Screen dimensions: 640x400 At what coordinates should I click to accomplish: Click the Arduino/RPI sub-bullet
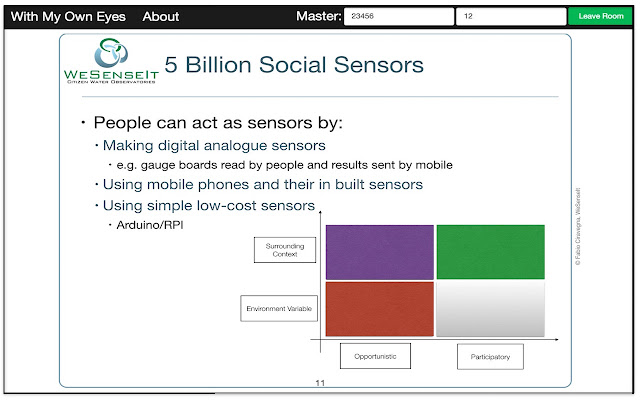point(150,225)
